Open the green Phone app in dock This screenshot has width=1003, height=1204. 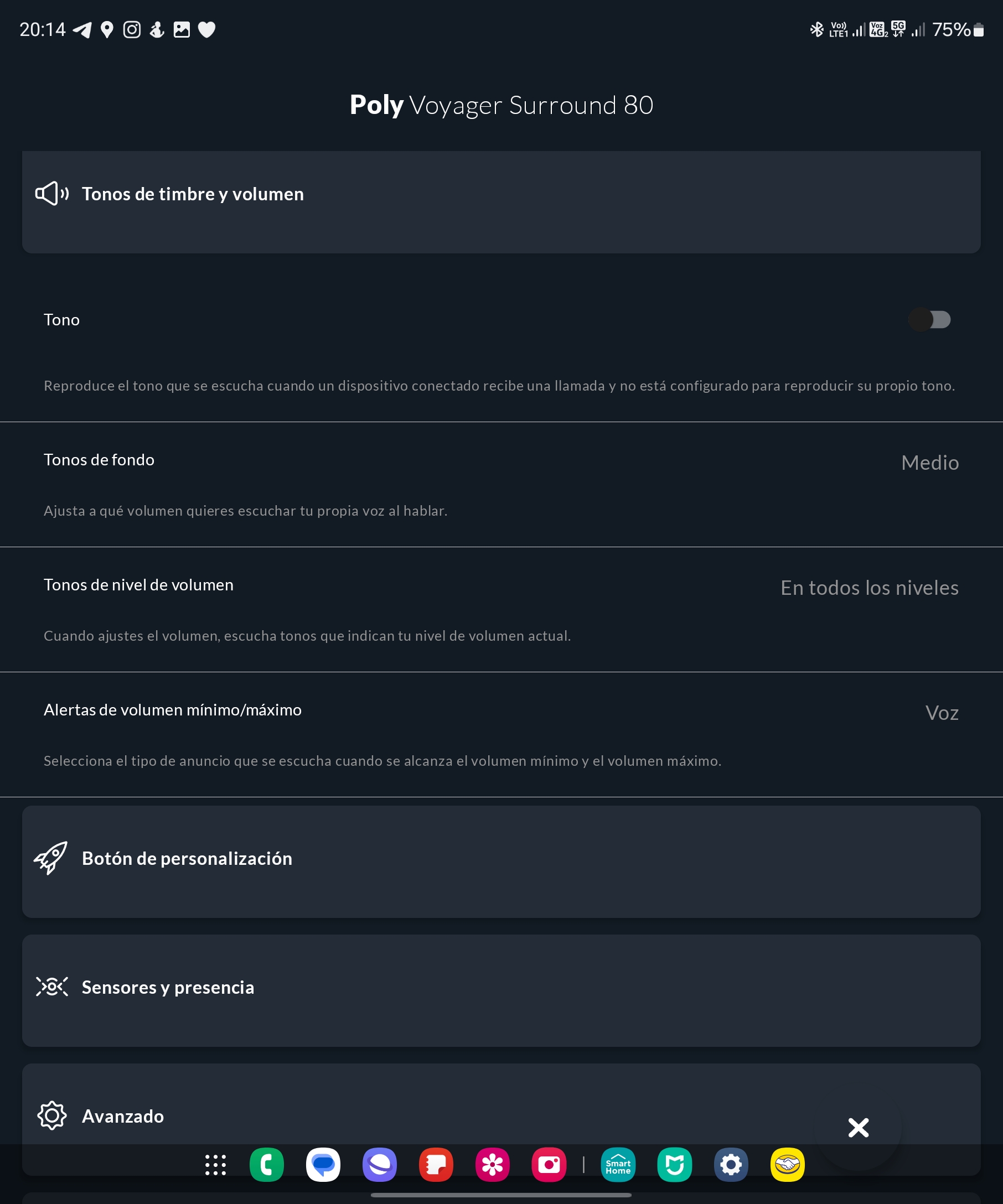[x=267, y=1165]
